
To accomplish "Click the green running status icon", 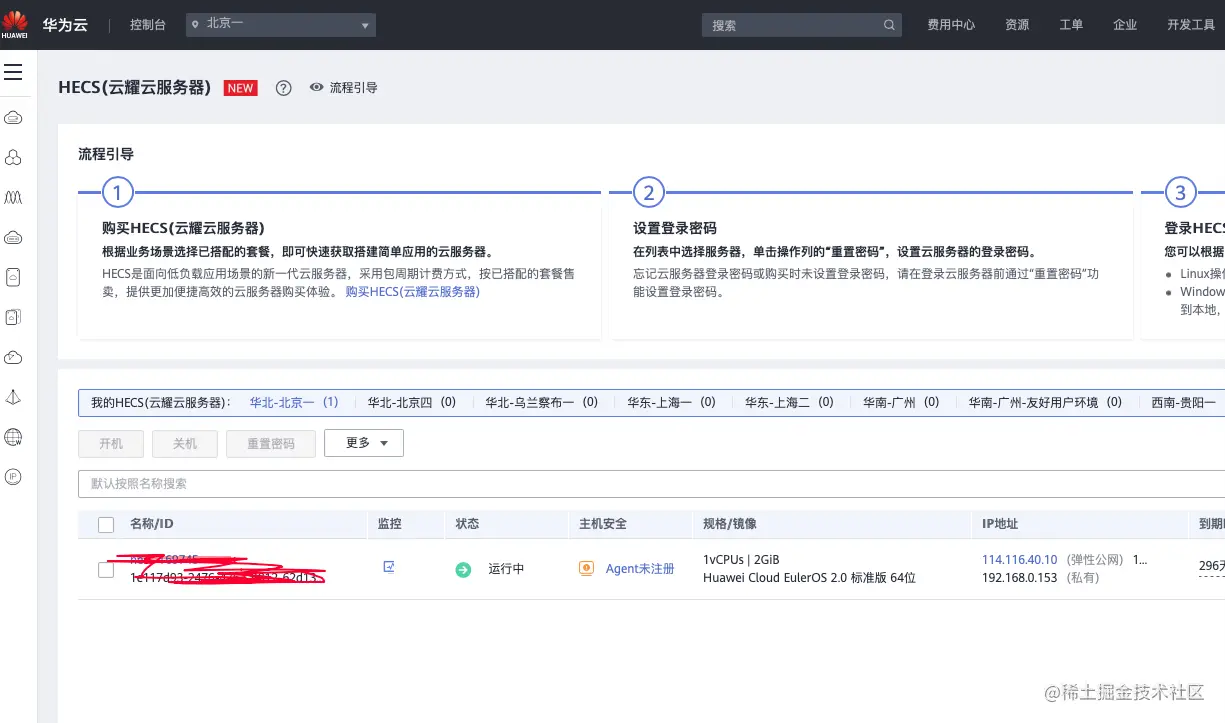I will [x=463, y=569].
